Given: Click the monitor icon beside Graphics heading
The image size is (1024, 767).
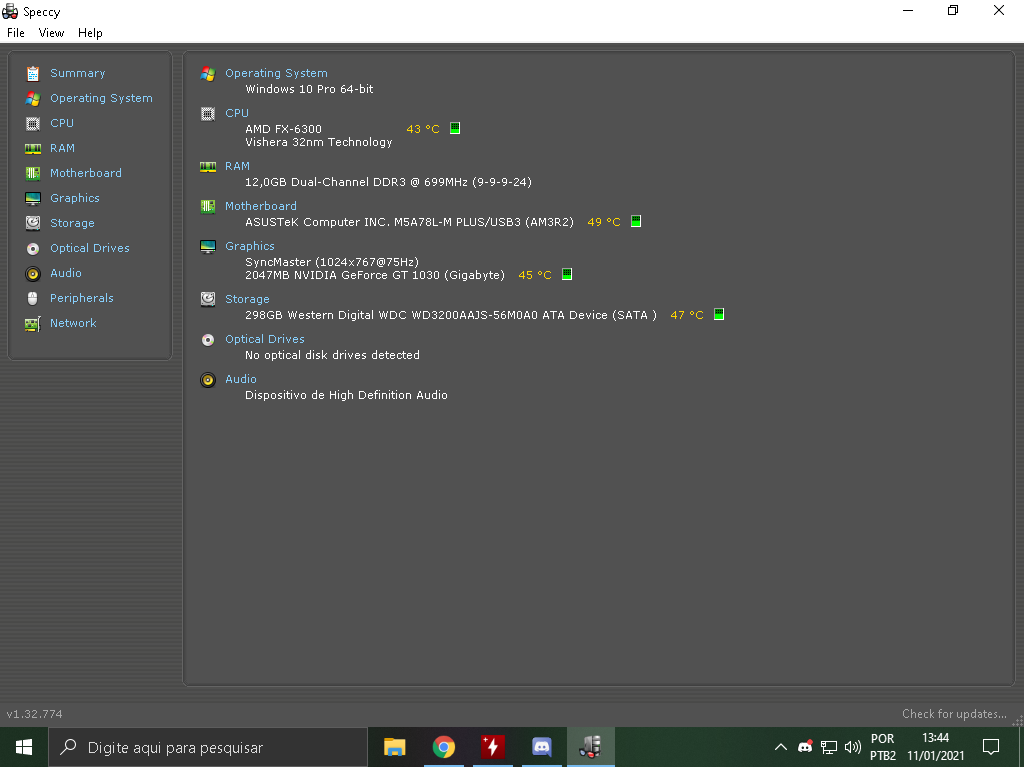Looking at the screenshot, I should click(208, 246).
